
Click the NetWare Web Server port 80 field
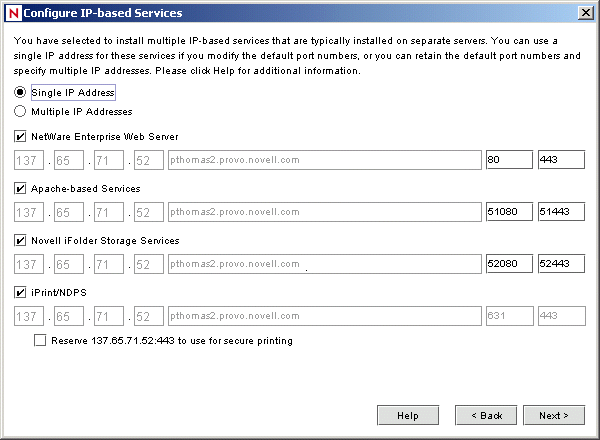tap(508, 160)
